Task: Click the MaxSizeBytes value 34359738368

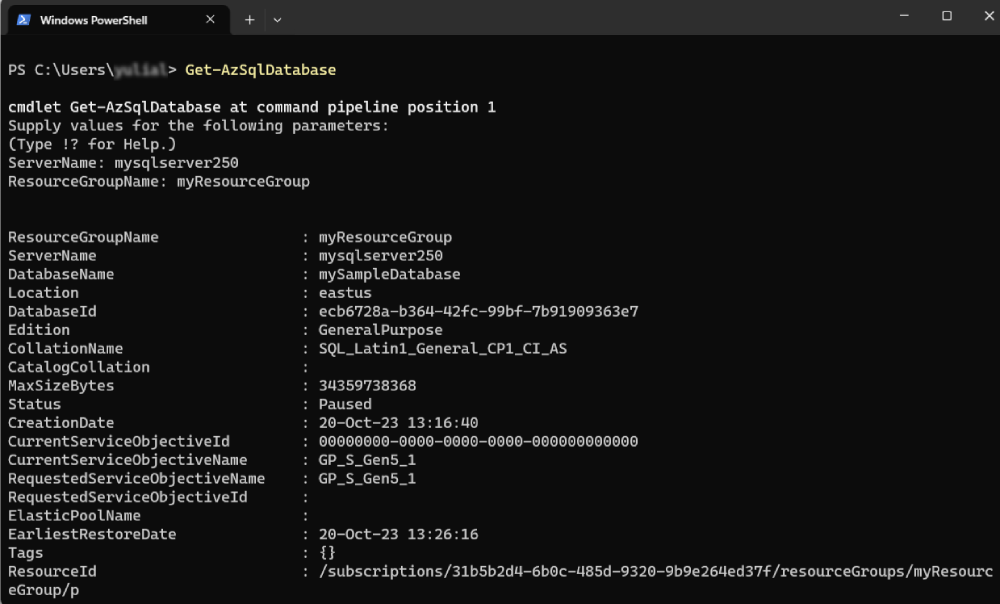Action: [367, 386]
